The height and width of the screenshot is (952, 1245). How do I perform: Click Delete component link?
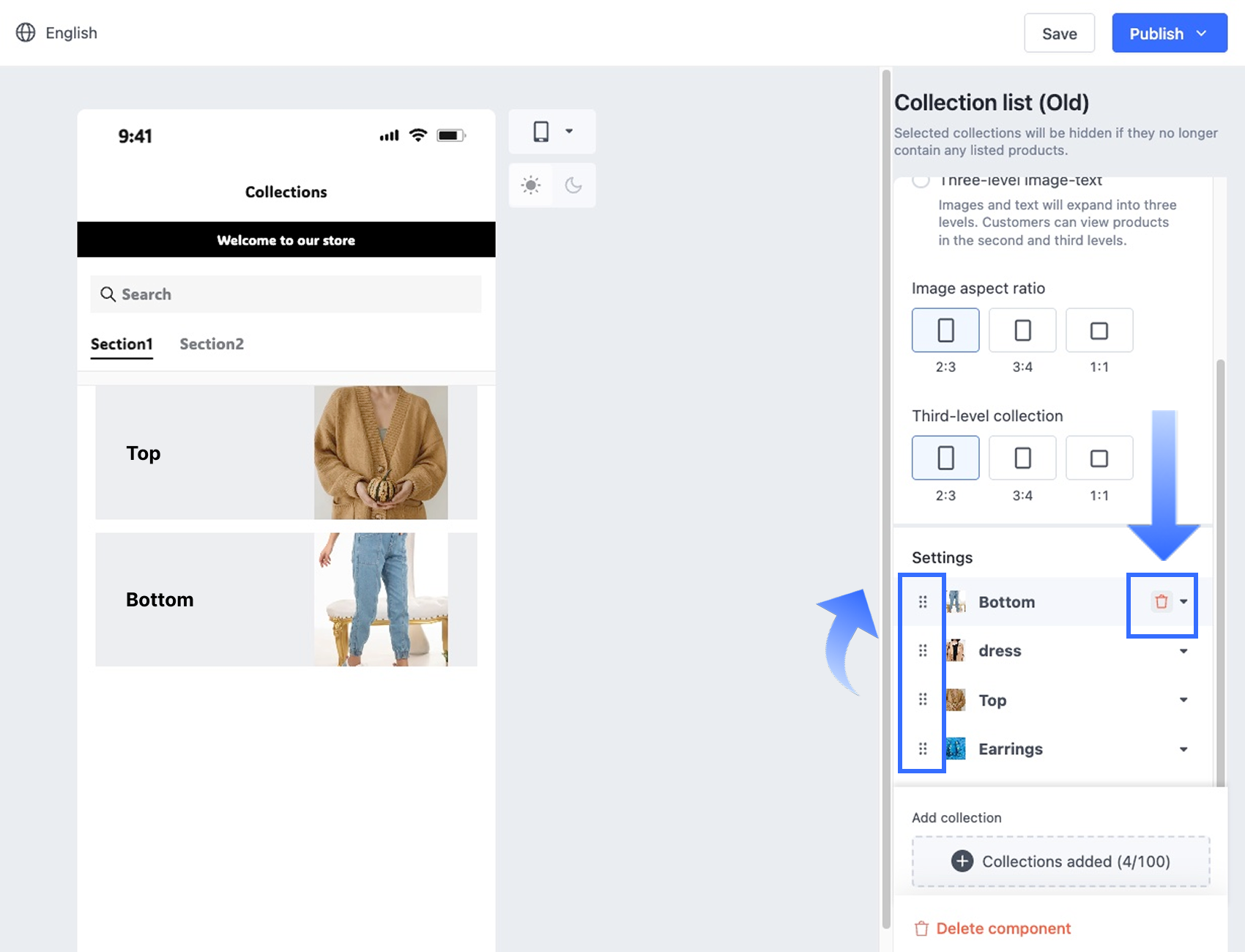(992, 929)
